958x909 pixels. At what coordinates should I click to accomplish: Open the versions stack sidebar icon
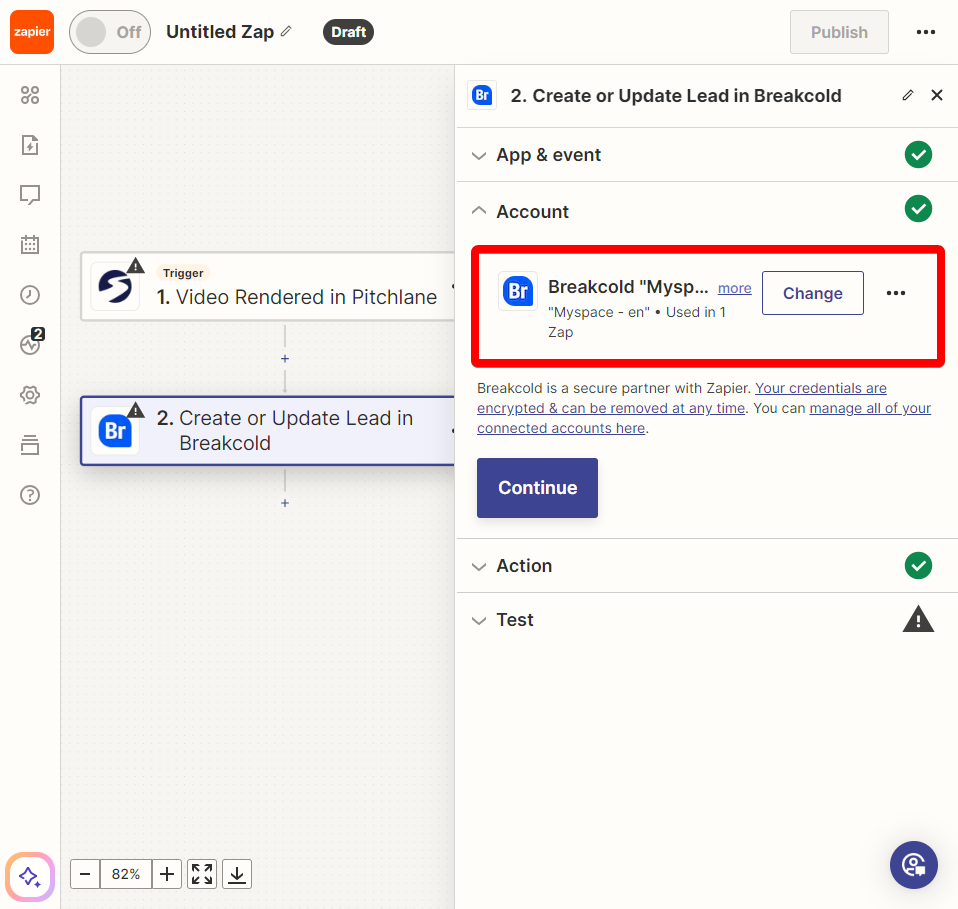[30, 445]
